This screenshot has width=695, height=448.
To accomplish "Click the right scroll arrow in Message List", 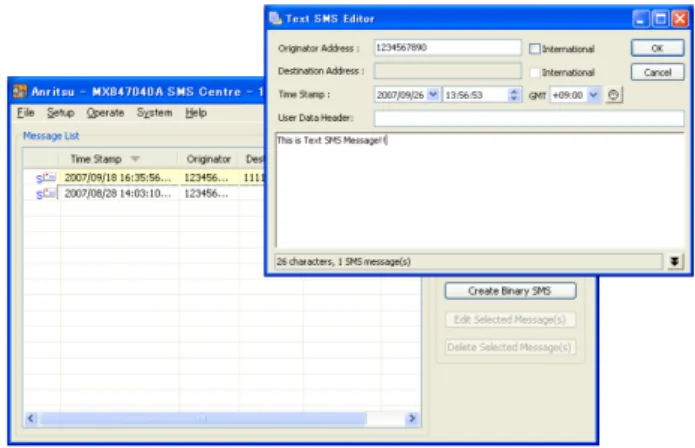I will click(x=412, y=418).
